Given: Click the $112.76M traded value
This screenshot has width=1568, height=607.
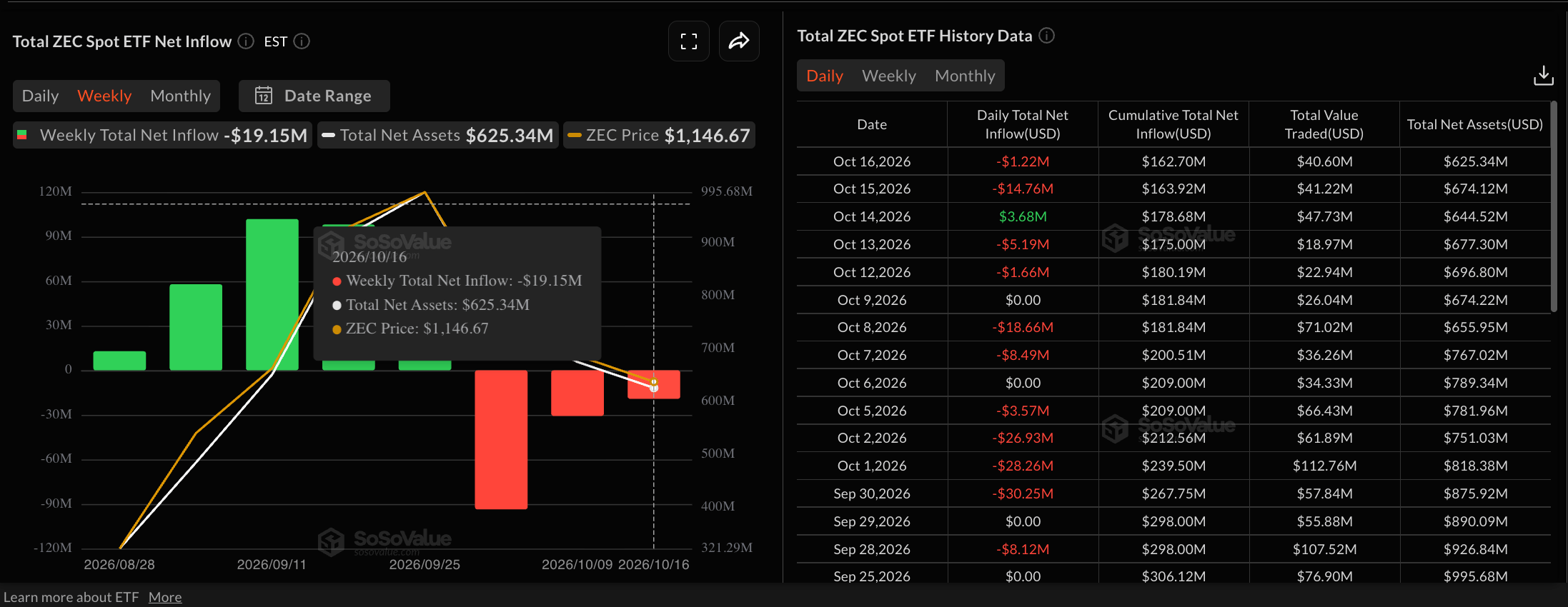Looking at the screenshot, I should (x=1324, y=466).
